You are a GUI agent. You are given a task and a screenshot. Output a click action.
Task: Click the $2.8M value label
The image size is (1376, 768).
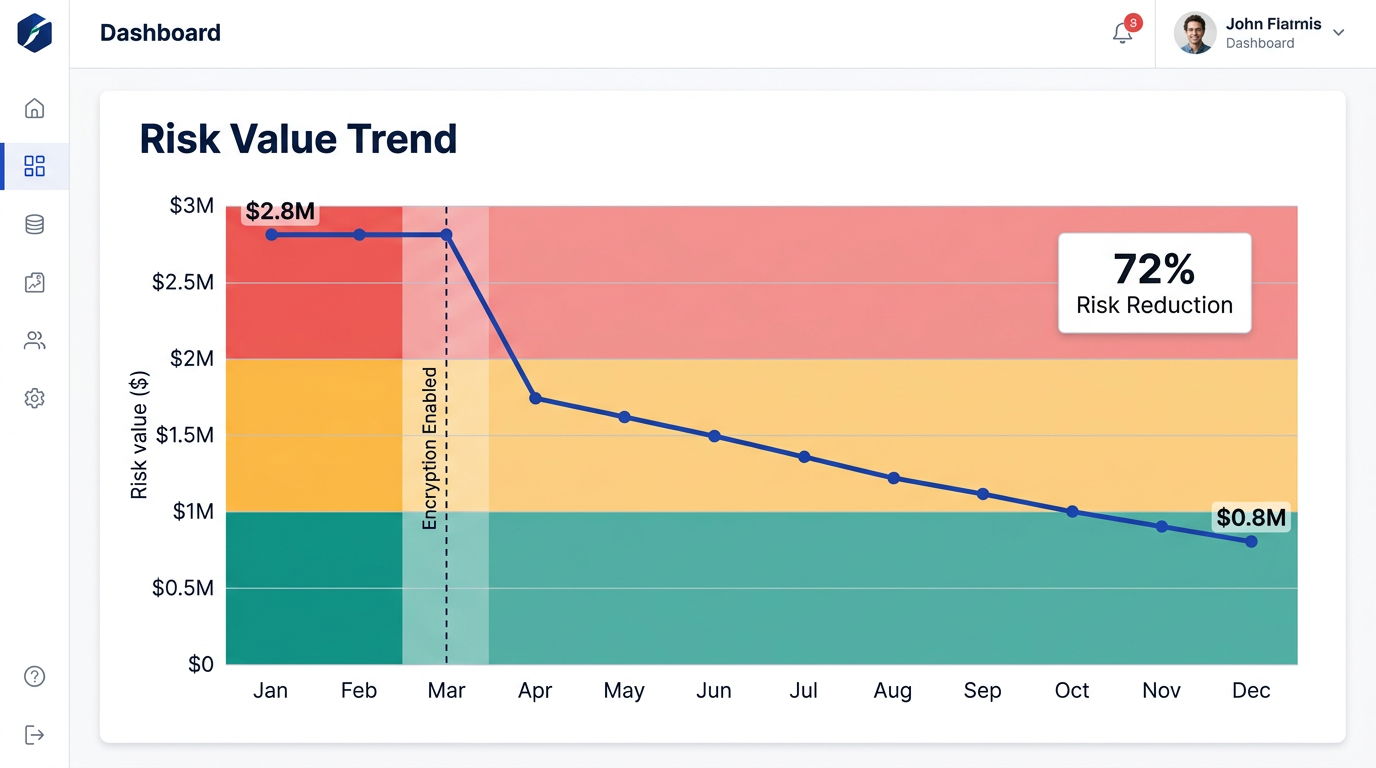click(279, 211)
